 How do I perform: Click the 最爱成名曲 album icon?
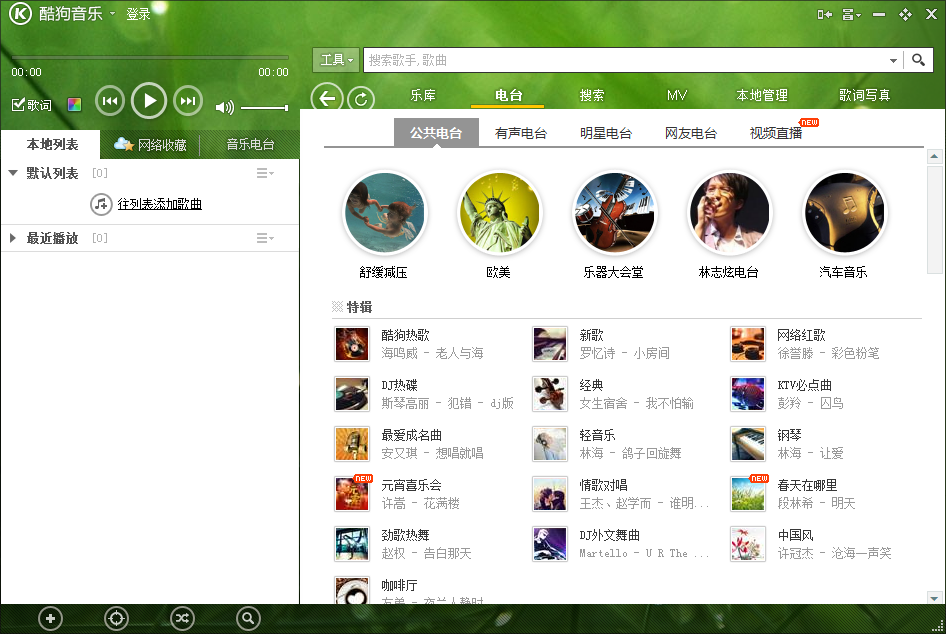(x=352, y=444)
